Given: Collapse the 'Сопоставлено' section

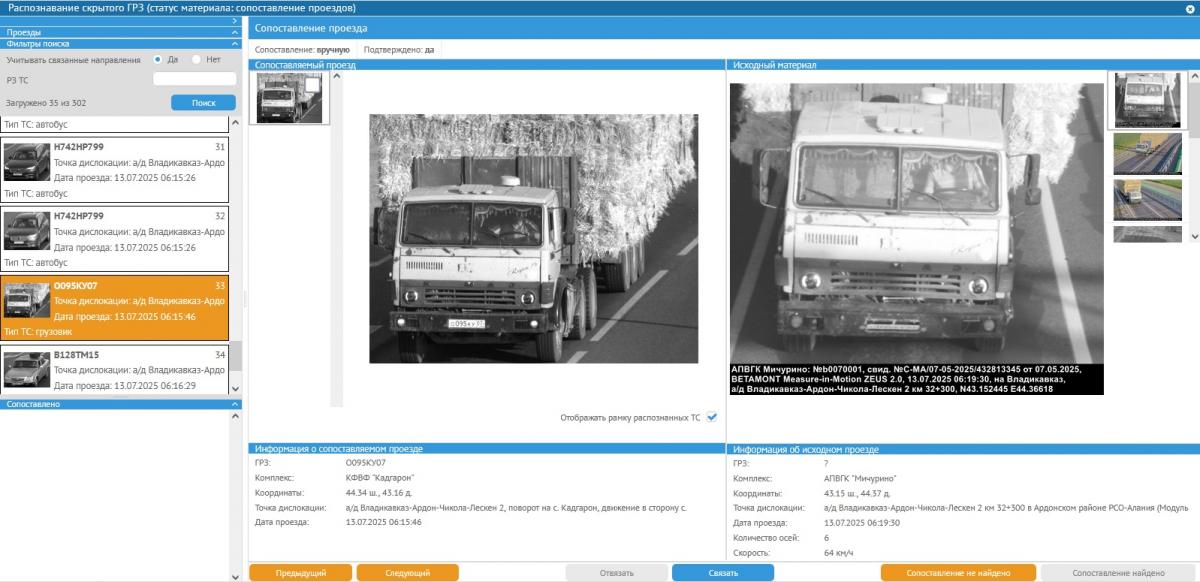Looking at the screenshot, I should click(x=235, y=404).
